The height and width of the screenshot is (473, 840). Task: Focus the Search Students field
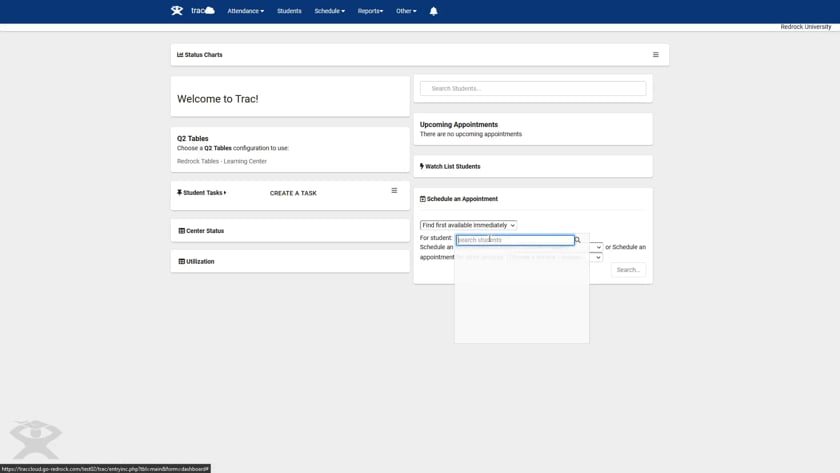[533, 88]
